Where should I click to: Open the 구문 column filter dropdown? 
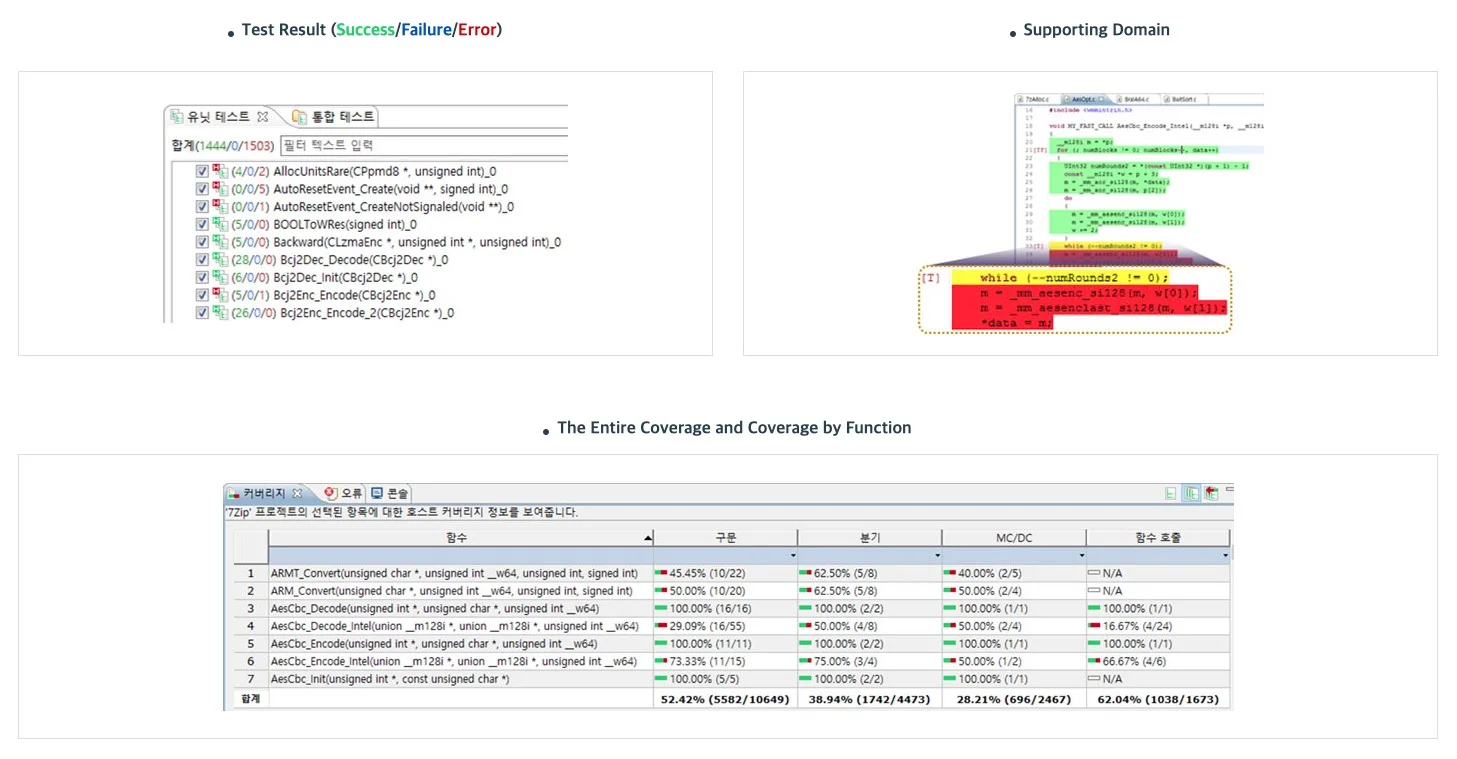pos(793,555)
